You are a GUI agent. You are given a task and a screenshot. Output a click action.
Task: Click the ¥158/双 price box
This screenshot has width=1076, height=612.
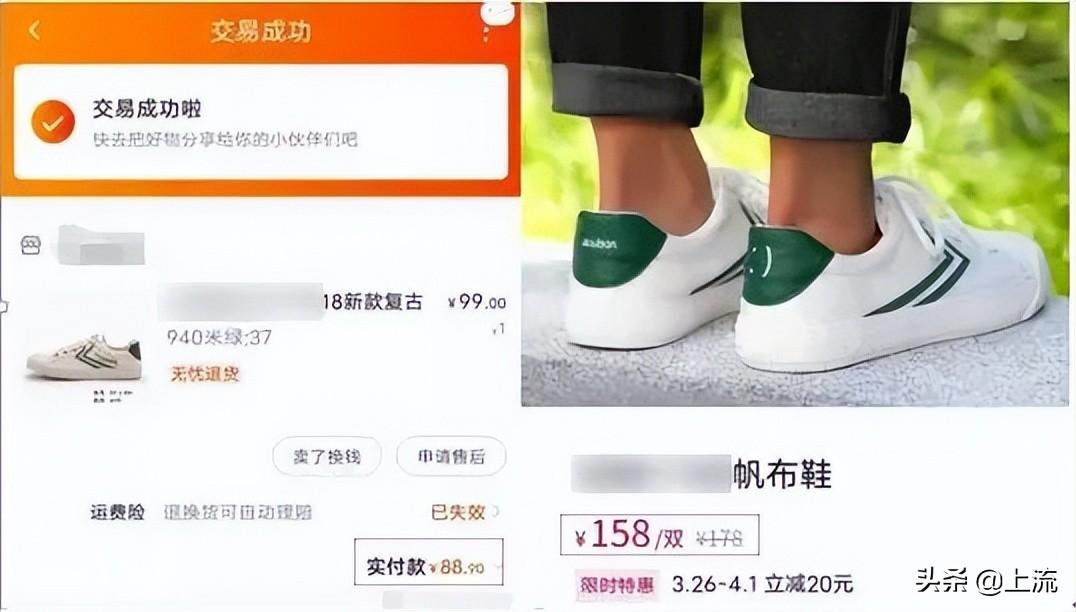[659, 534]
